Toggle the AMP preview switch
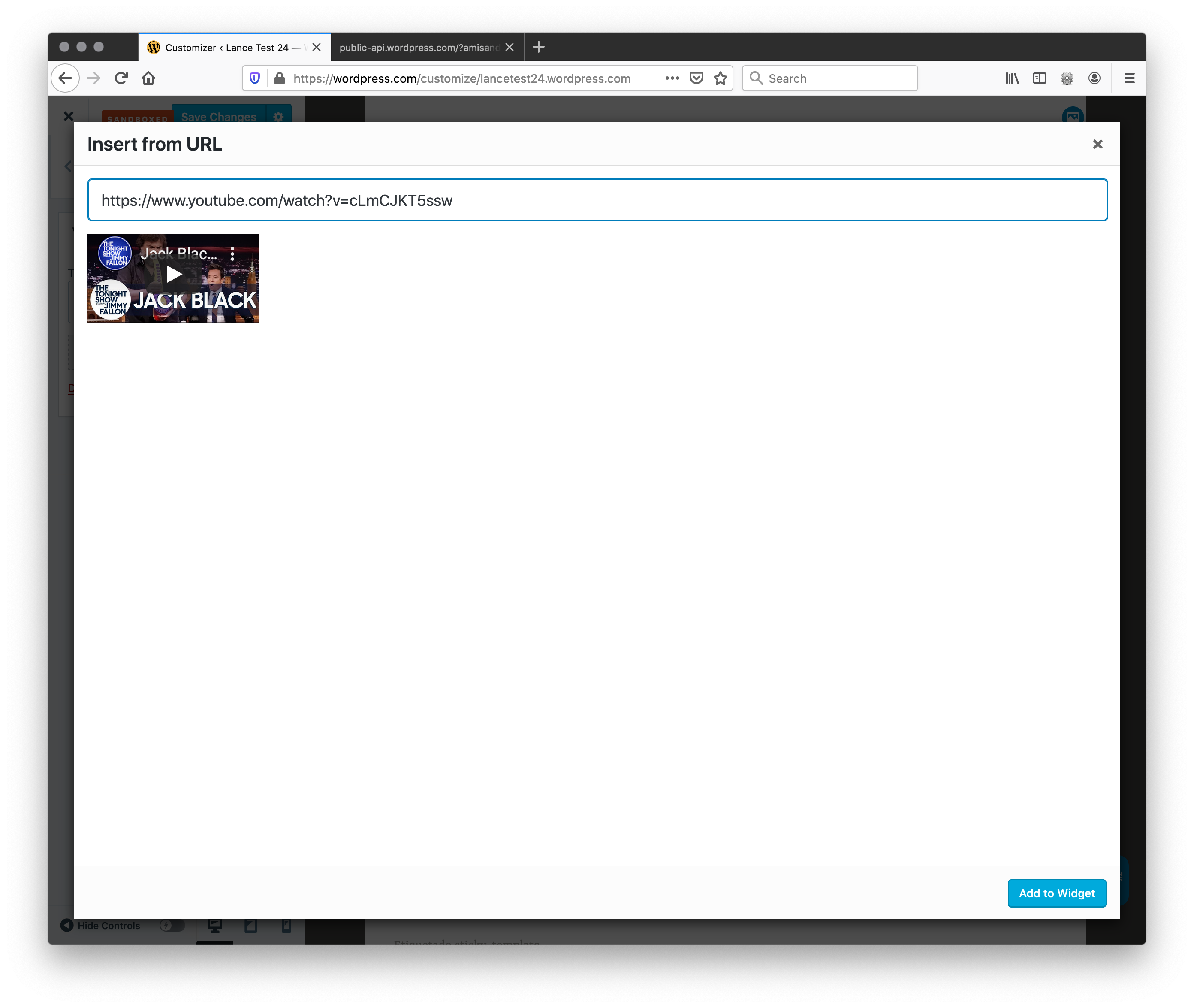The height and width of the screenshot is (1008, 1194). click(x=172, y=925)
